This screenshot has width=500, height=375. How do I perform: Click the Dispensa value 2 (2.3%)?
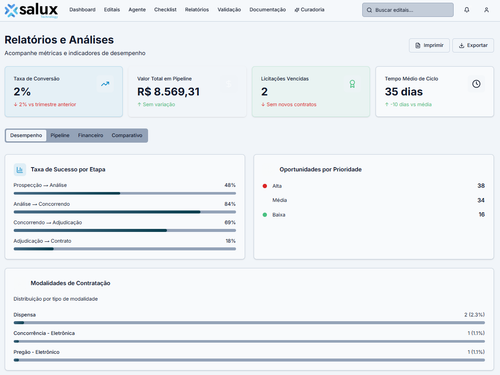475,315
